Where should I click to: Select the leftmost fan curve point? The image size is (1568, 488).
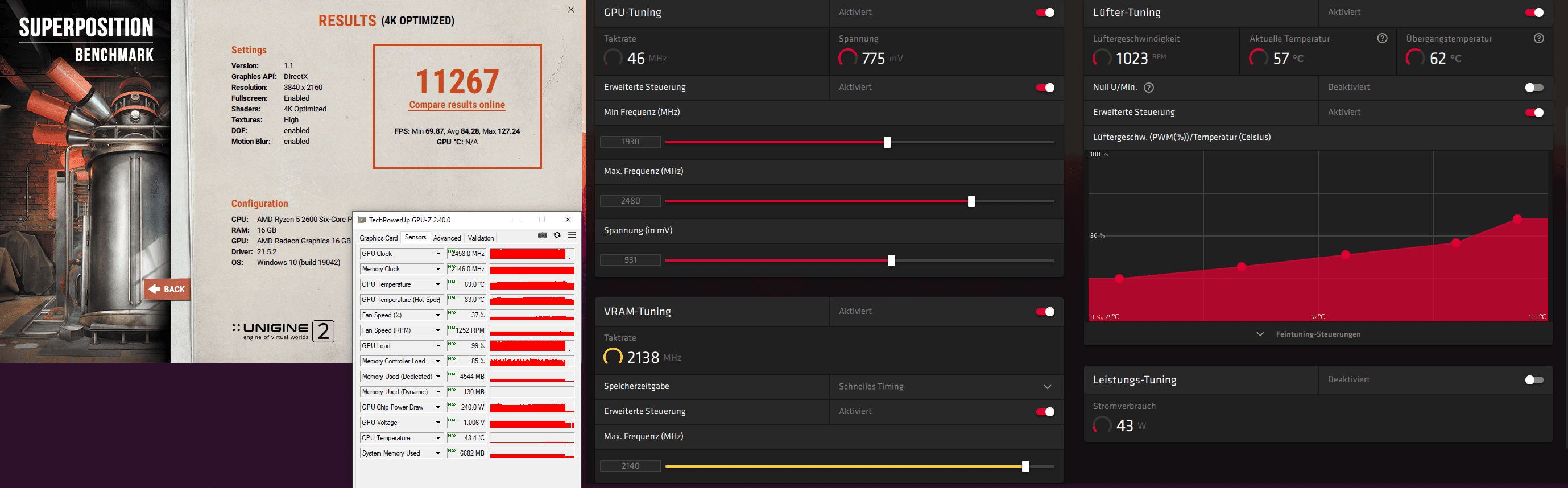pyautogui.click(x=1119, y=279)
